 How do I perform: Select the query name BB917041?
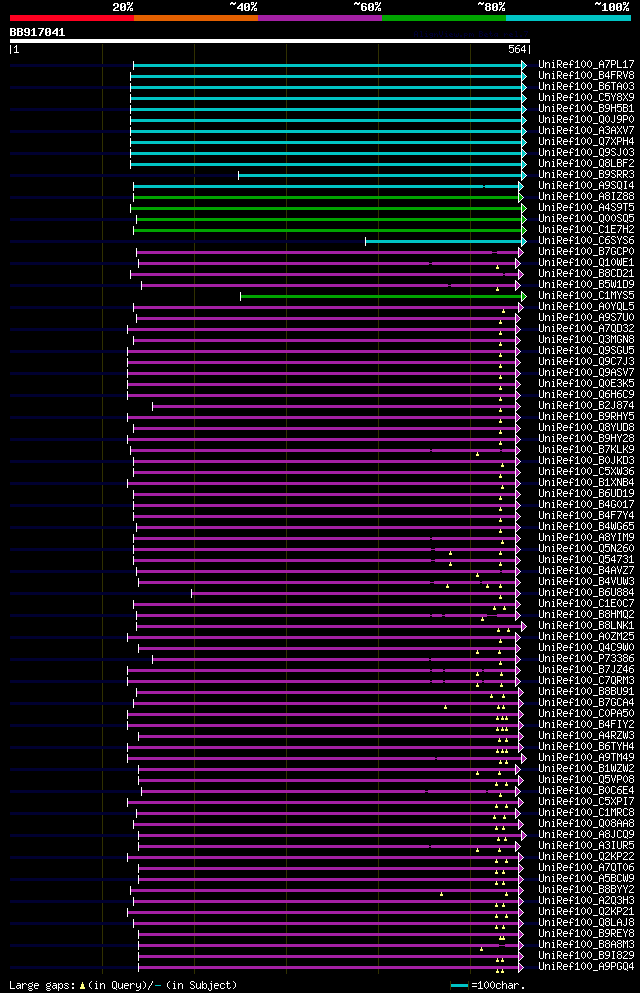37,32
